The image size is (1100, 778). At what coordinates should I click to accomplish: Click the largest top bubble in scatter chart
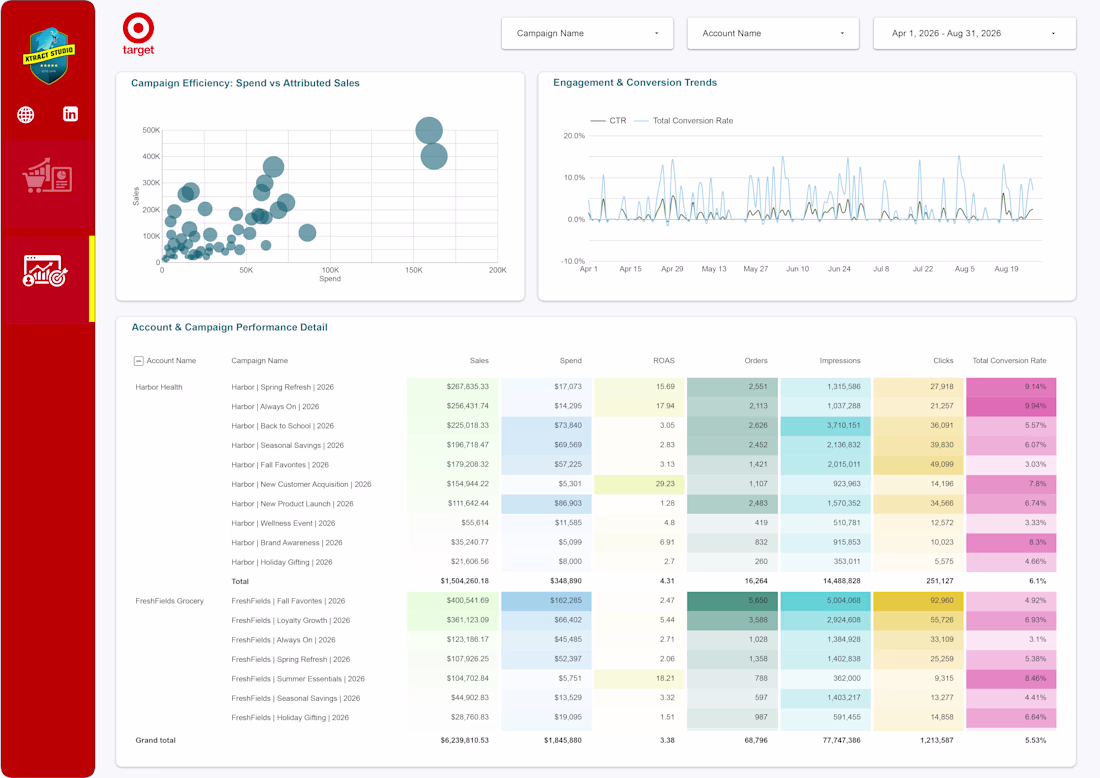(x=429, y=130)
